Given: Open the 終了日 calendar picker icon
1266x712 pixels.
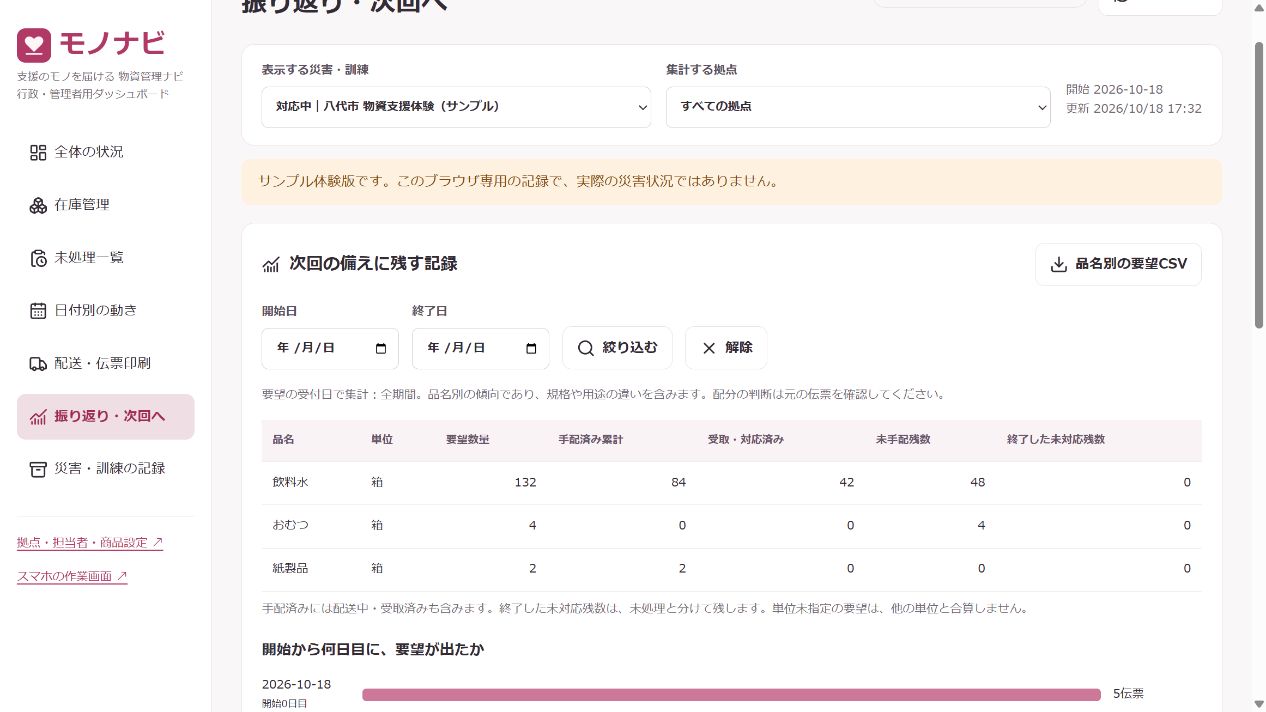Looking at the screenshot, I should point(531,349).
